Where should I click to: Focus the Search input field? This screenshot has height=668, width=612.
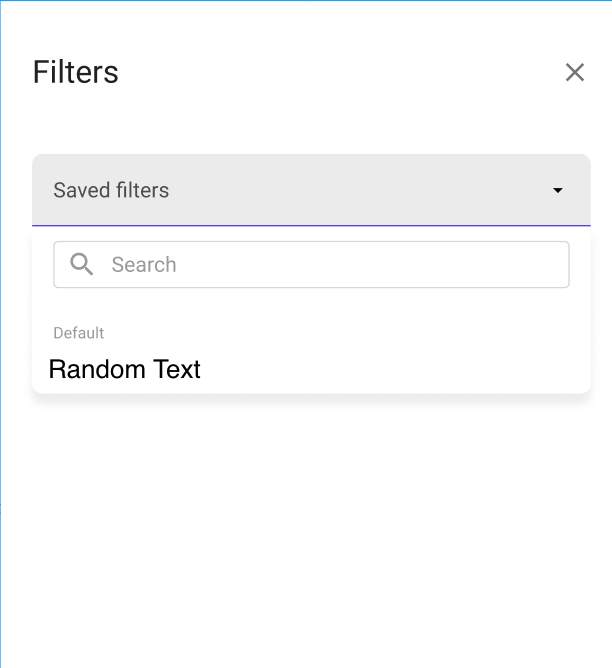click(x=330, y=264)
